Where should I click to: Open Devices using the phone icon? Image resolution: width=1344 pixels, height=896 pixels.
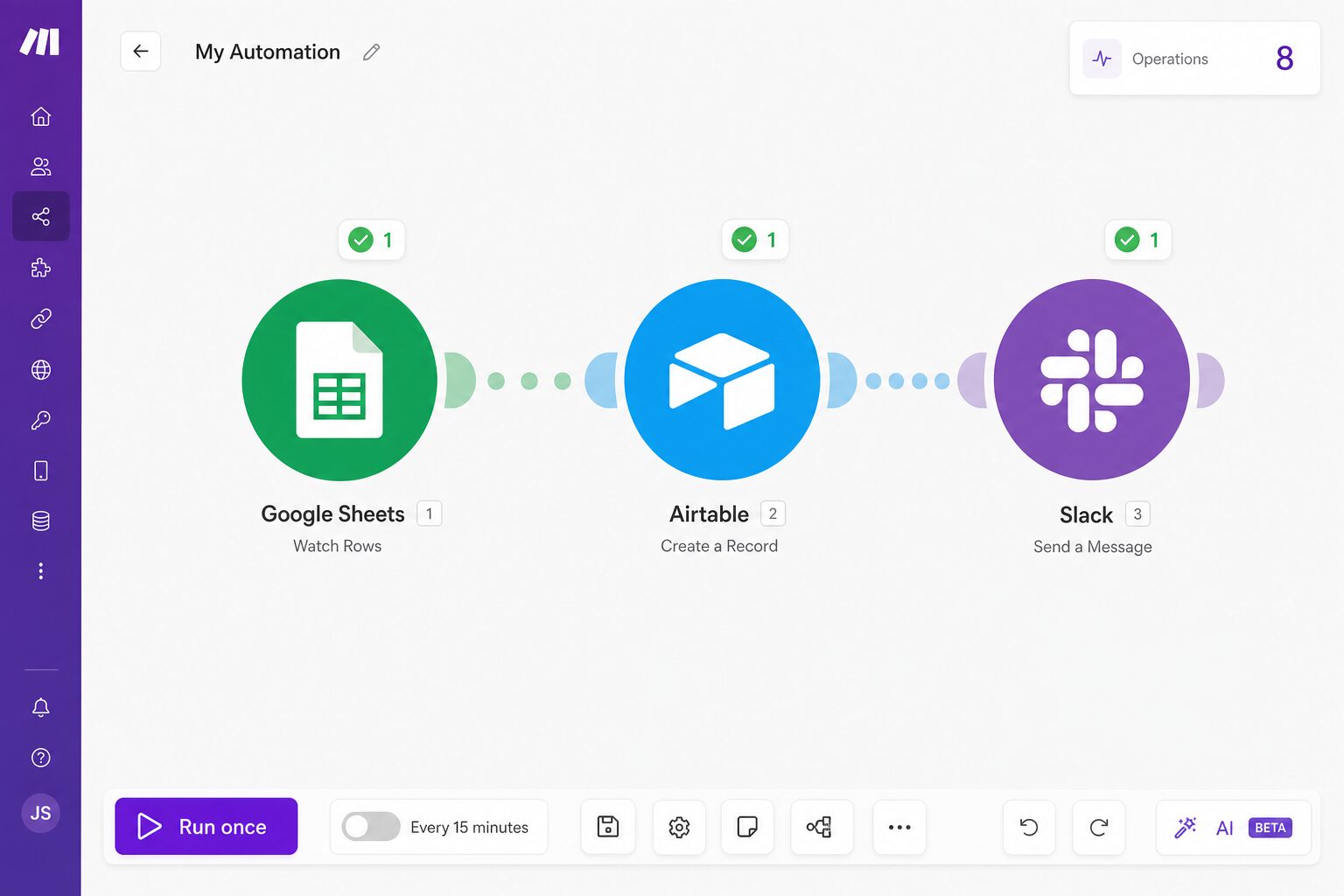tap(40, 471)
